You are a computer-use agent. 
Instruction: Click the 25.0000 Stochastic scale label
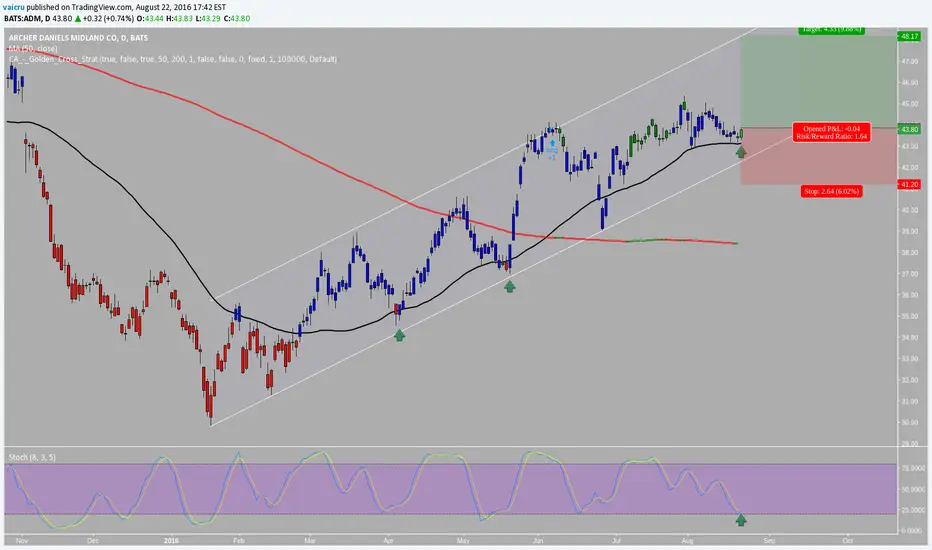[x=912, y=510]
